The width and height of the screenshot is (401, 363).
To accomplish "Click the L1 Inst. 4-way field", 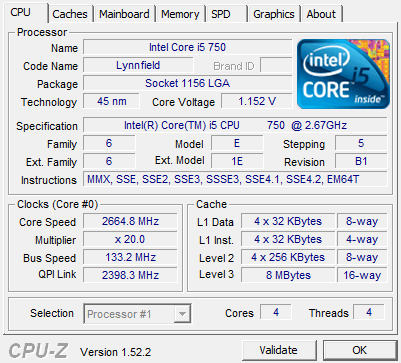I will pyautogui.click(x=362, y=239).
